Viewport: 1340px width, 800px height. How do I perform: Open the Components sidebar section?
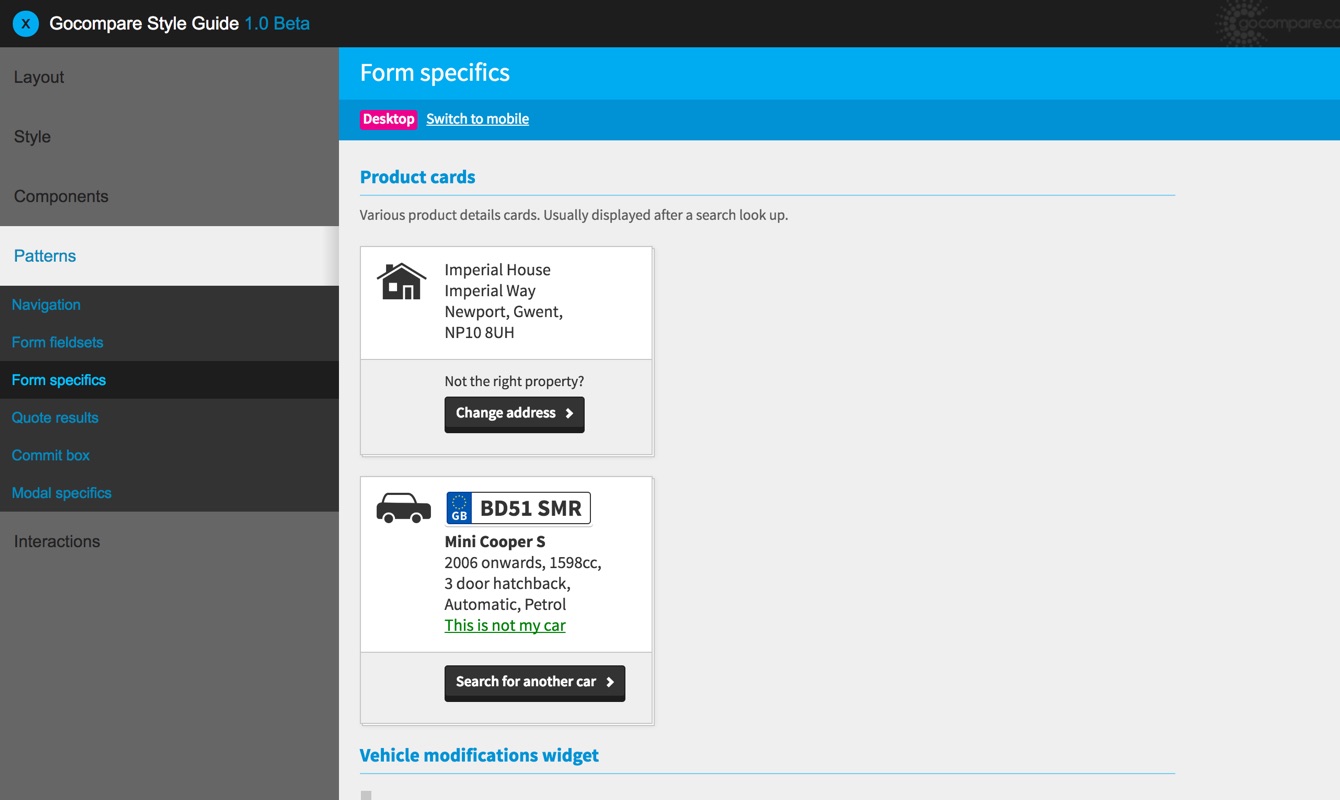coord(169,196)
